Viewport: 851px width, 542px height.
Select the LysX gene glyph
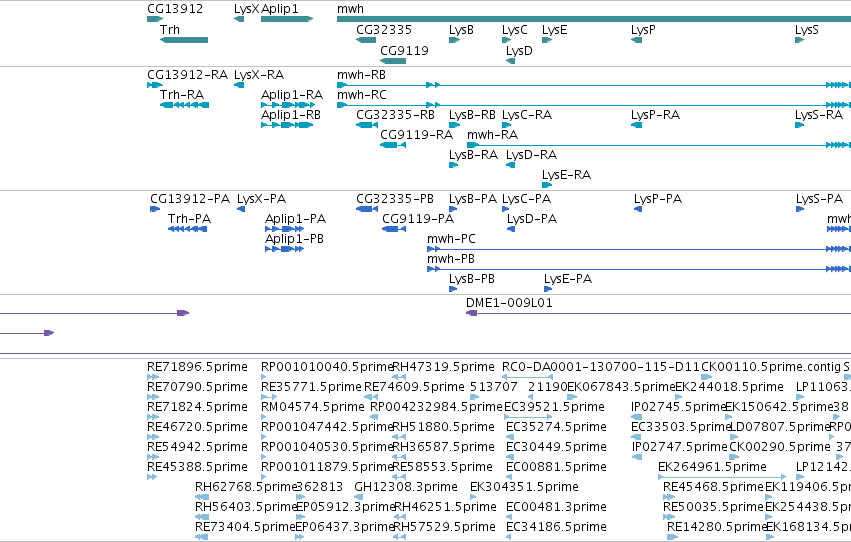pyautogui.click(x=239, y=19)
